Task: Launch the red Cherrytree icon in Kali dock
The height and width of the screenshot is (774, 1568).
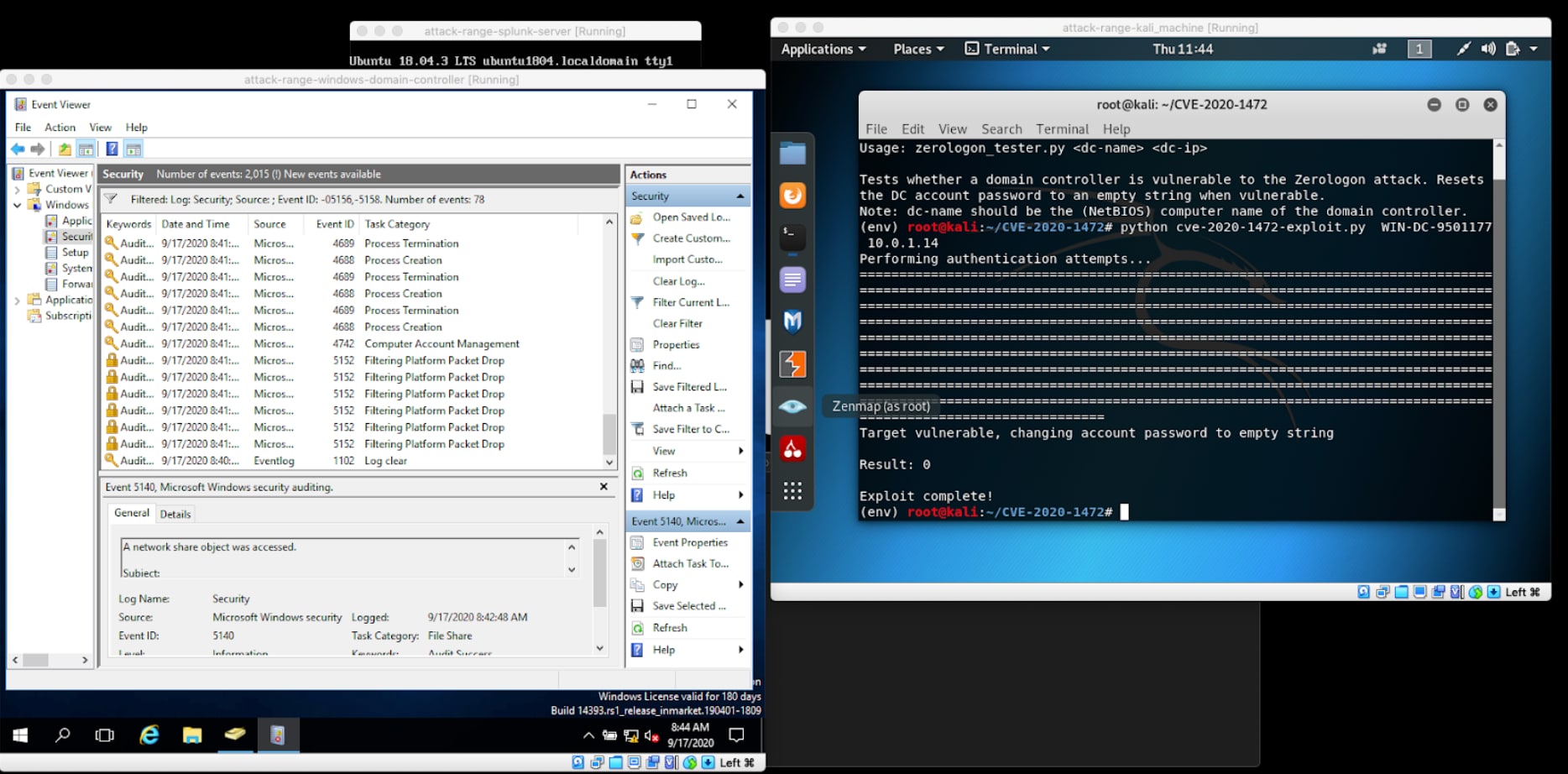Action: pos(792,449)
